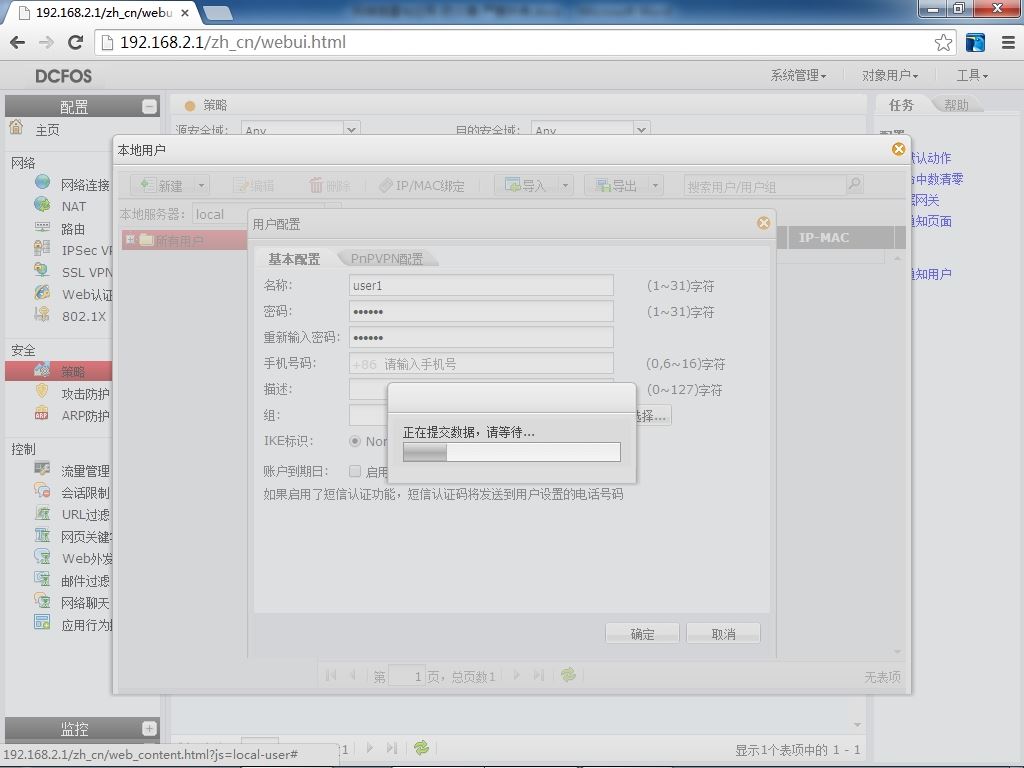1024x768 pixels.
Task: Open 导出 dropdown arrow
Action: (x=655, y=186)
